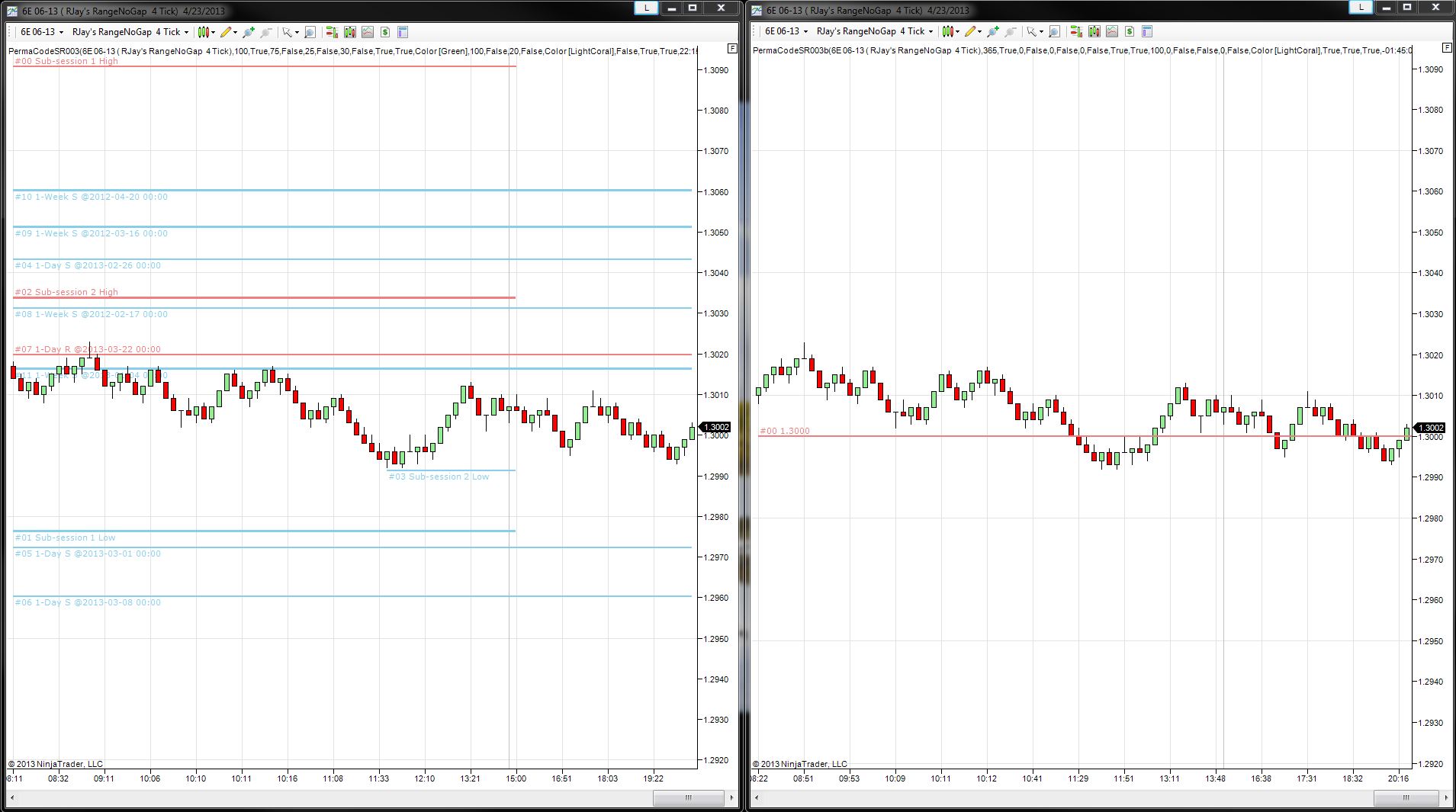
Task: Click the greyed zoom out icon in left chart
Action: pyautogui.click(x=265, y=32)
